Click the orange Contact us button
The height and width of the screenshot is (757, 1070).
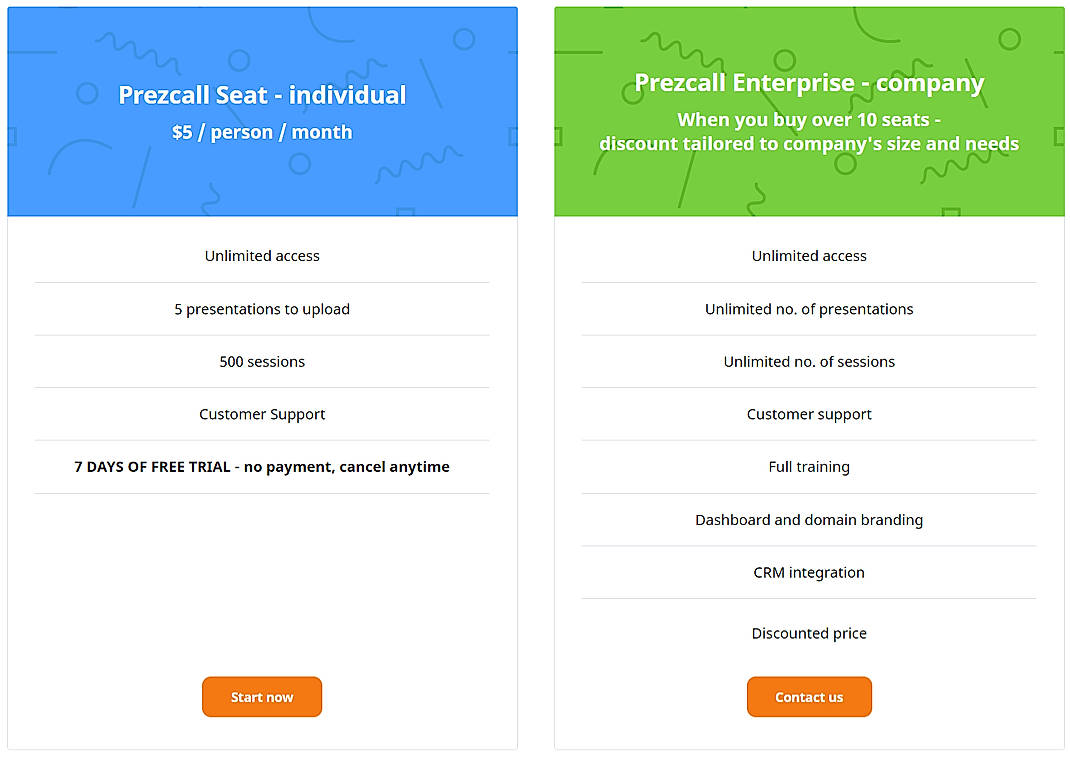pyautogui.click(x=809, y=697)
